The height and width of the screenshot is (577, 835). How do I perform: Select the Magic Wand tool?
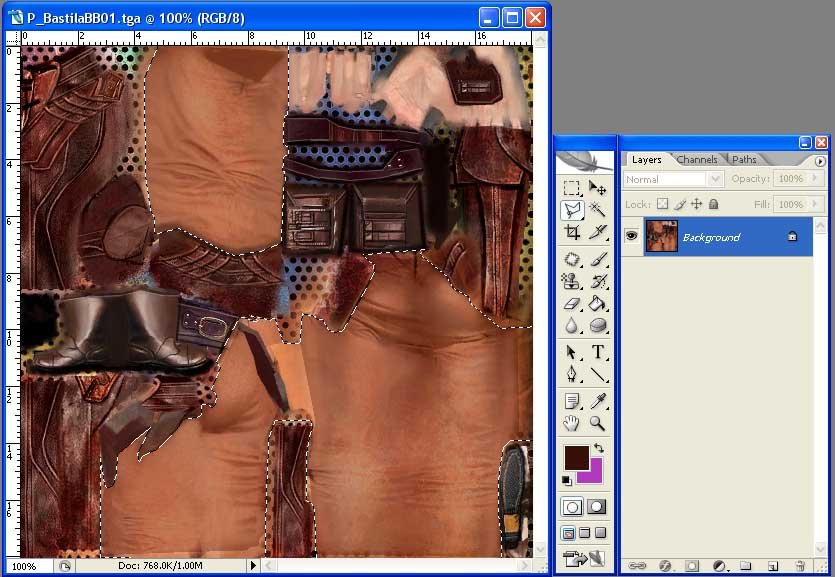pyautogui.click(x=598, y=210)
